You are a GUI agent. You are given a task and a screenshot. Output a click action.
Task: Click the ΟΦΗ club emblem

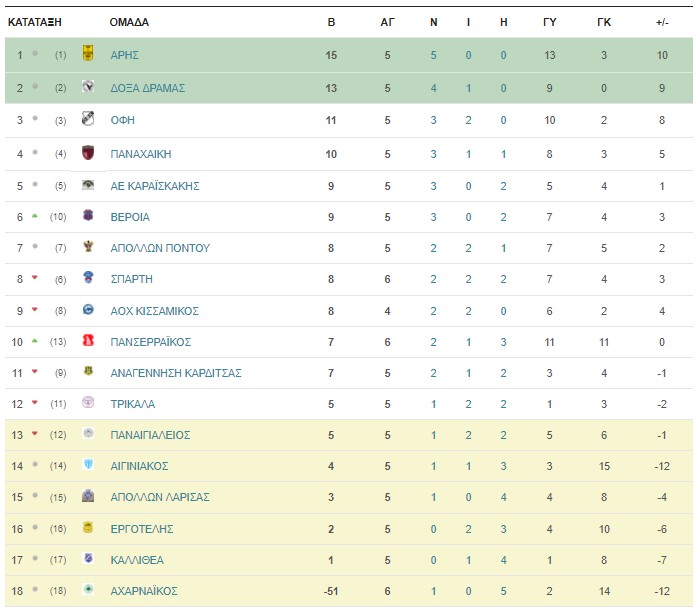coord(88,118)
